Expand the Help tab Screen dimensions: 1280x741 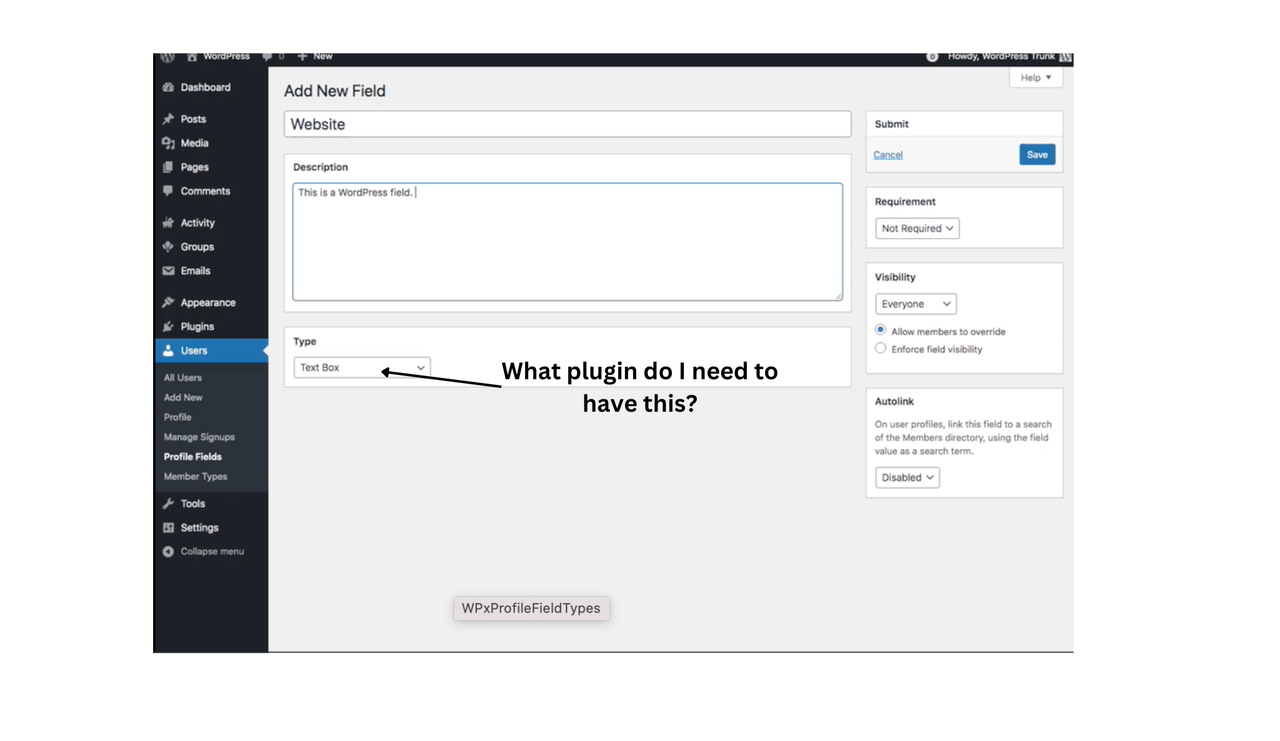point(1036,78)
